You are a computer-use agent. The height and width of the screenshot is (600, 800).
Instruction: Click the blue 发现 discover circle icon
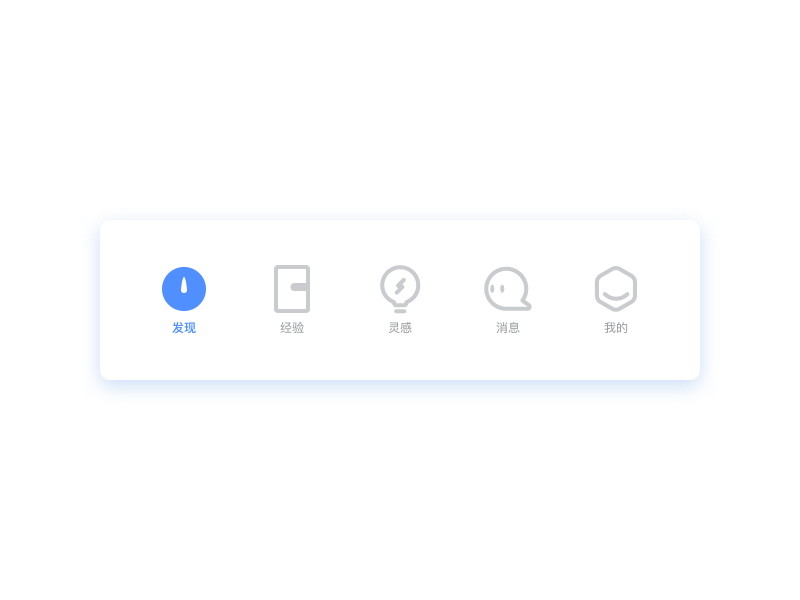coord(184,289)
